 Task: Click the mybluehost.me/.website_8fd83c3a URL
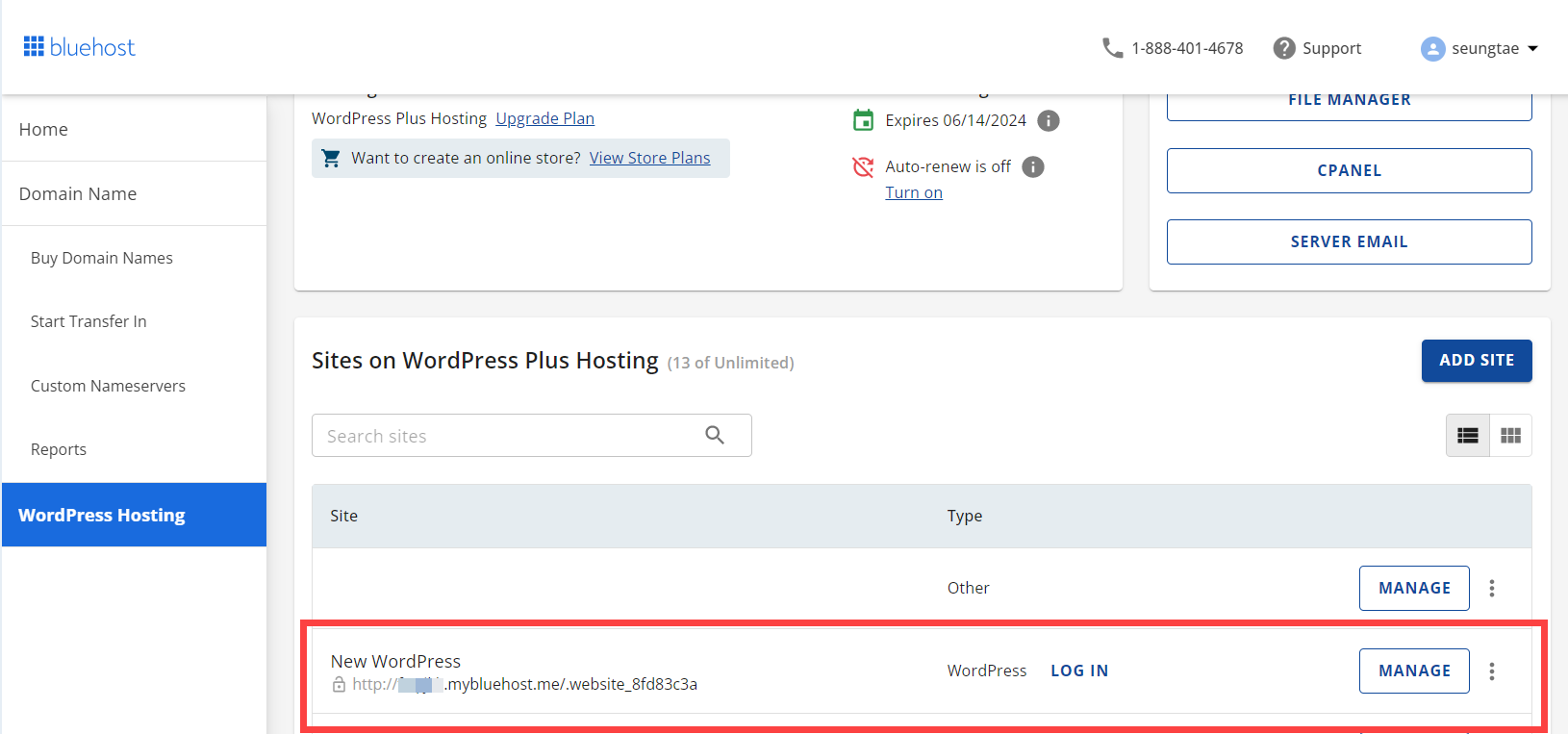click(524, 684)
